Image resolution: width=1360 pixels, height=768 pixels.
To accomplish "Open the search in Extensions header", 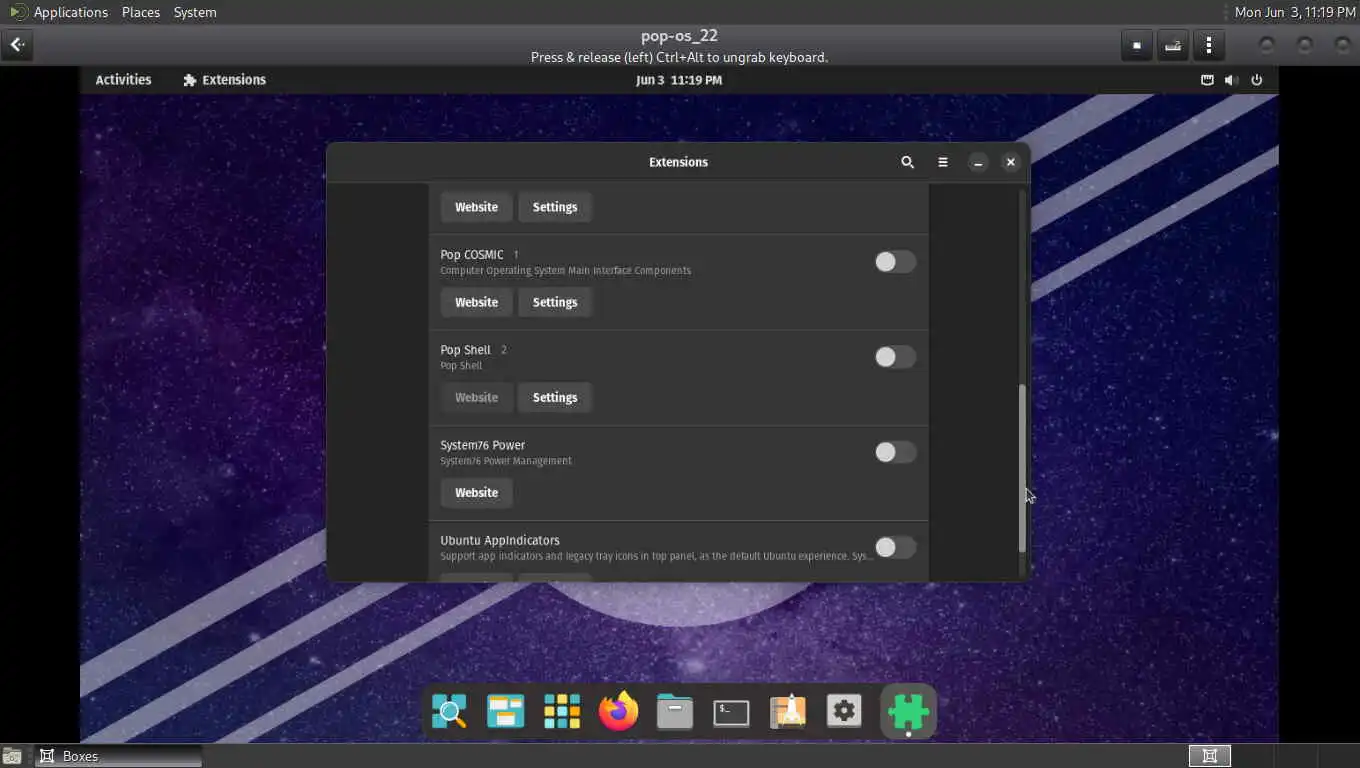I will tap(907, 162).
